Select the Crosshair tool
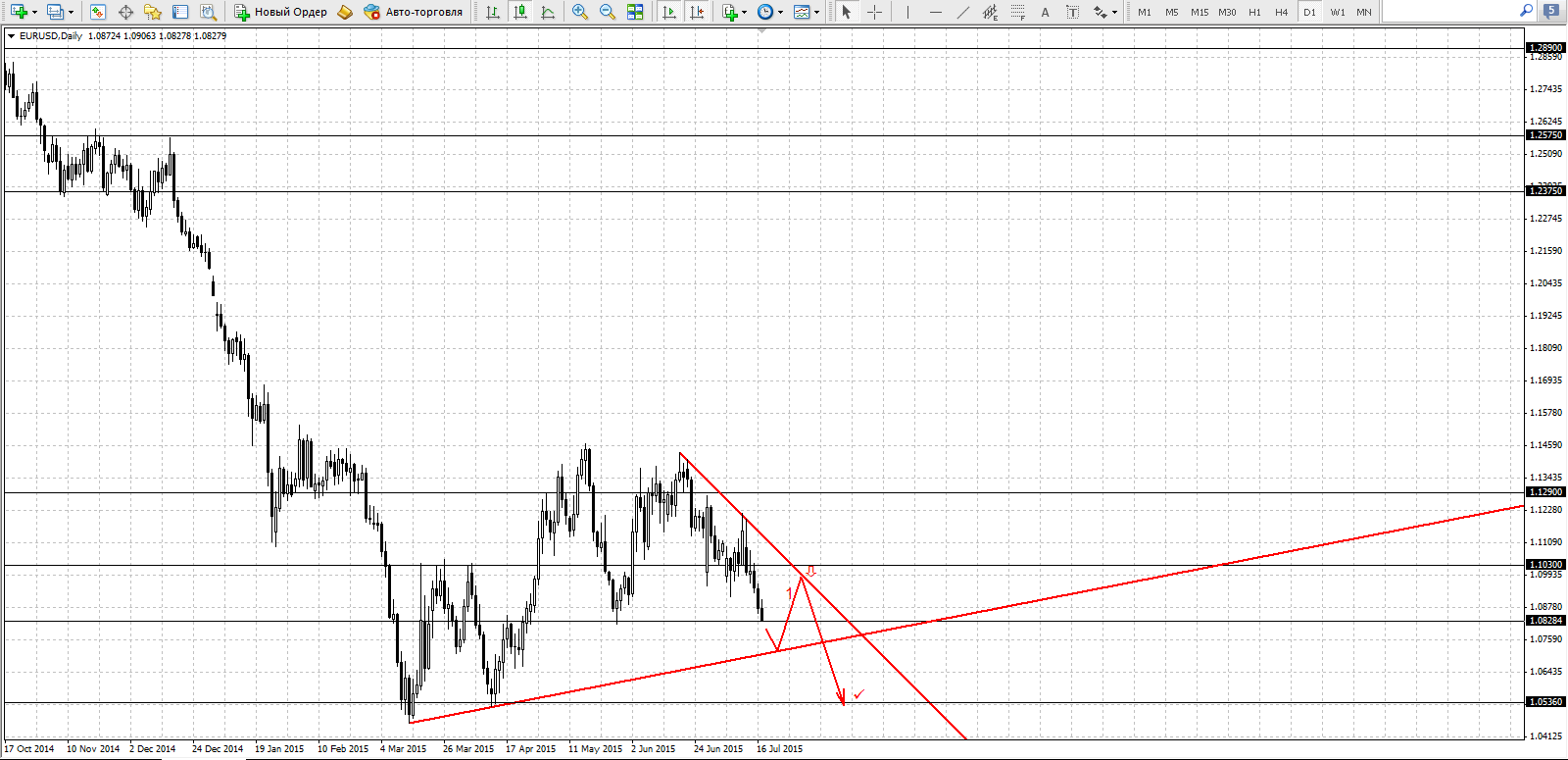 (x=875, y=12)
